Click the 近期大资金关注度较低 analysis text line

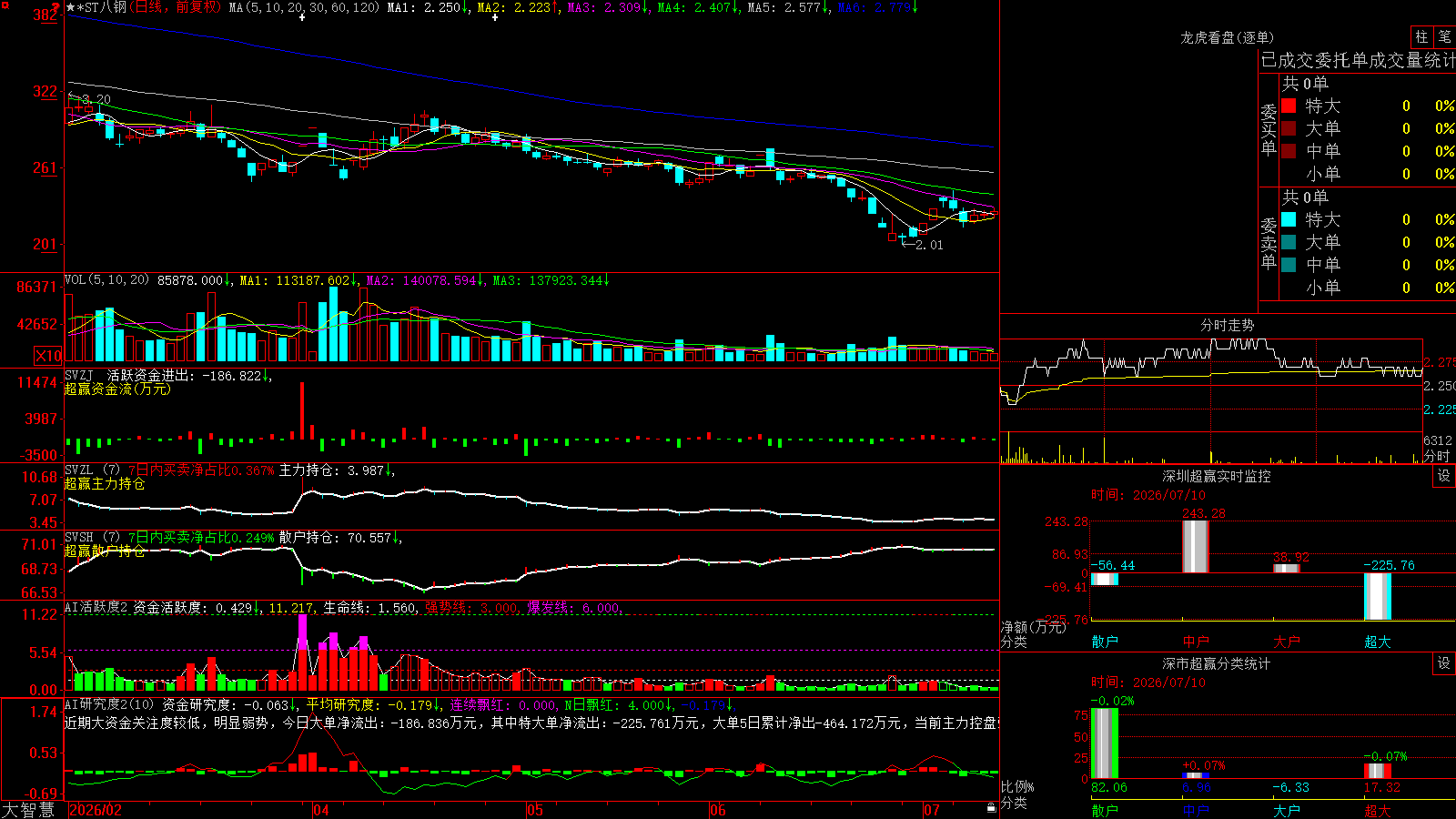tap(531, 723)
